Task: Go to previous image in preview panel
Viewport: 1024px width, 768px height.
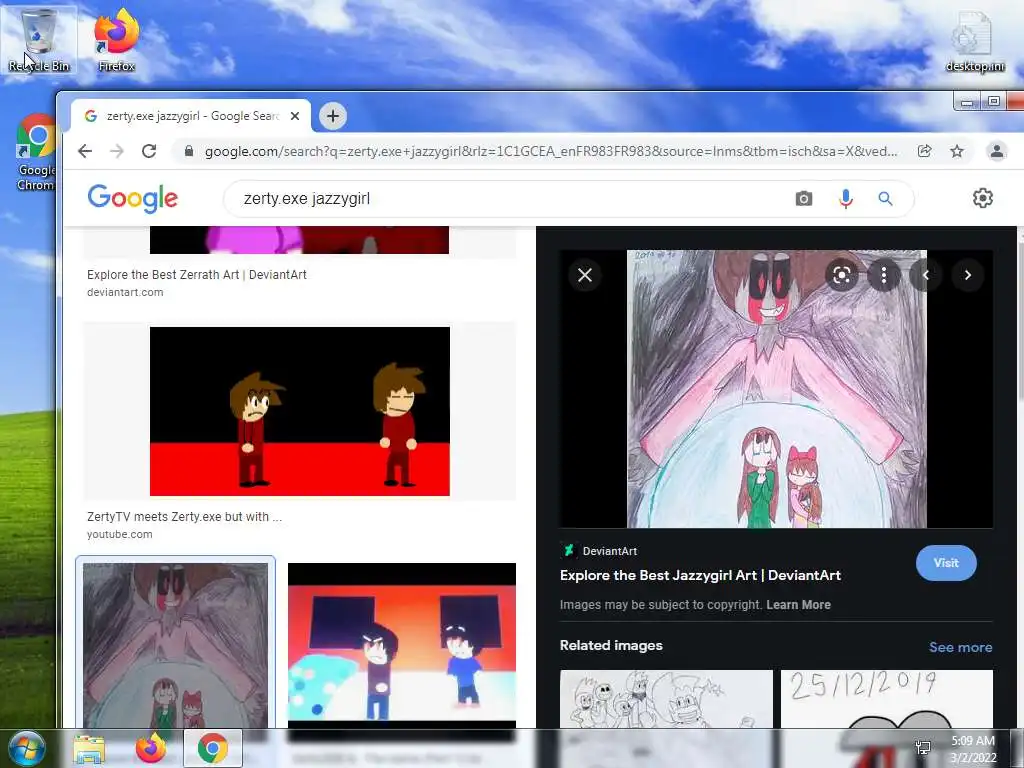Action: (x=926, y=276)
